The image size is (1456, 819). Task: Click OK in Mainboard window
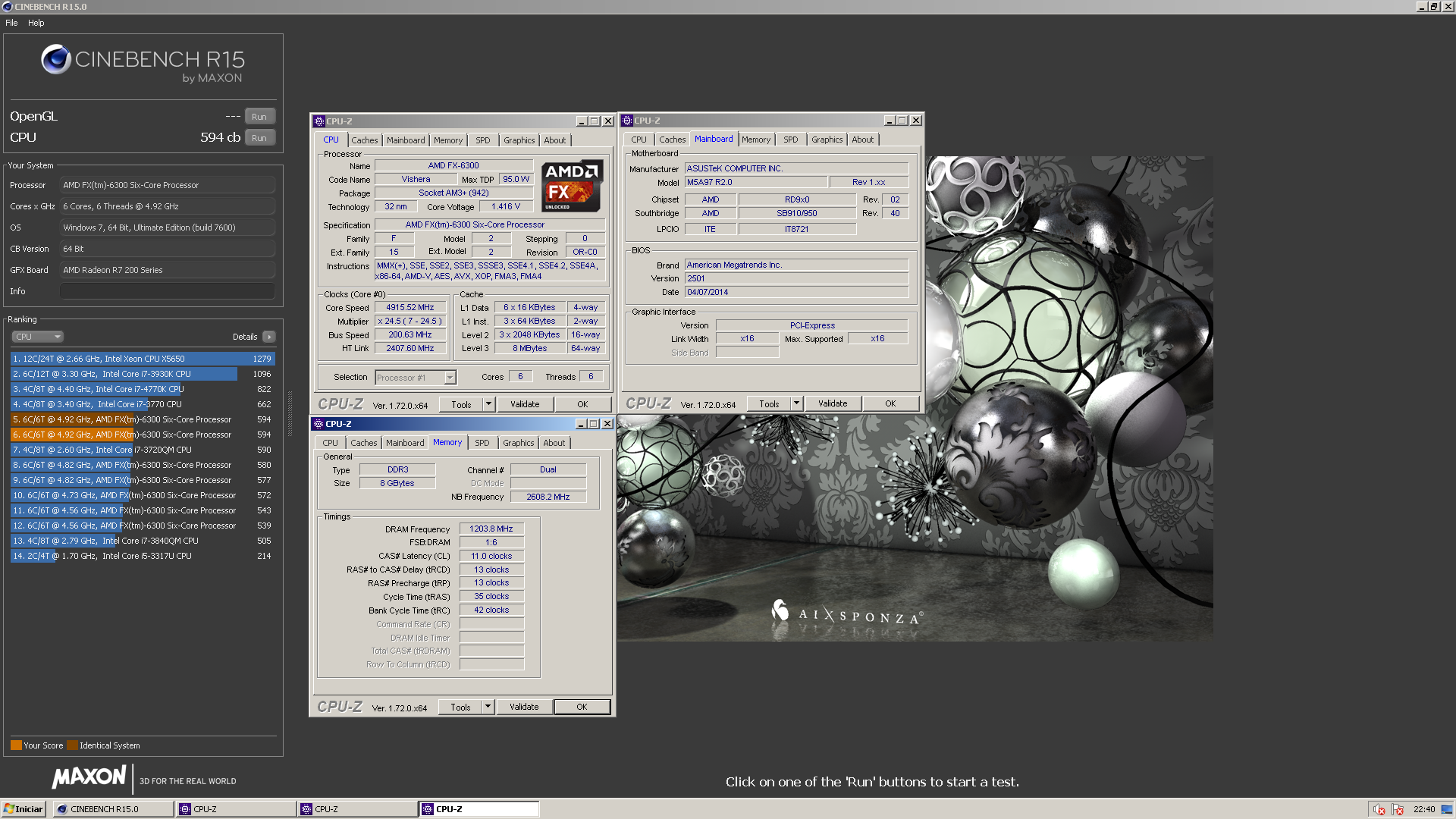(x=890, y=404)
